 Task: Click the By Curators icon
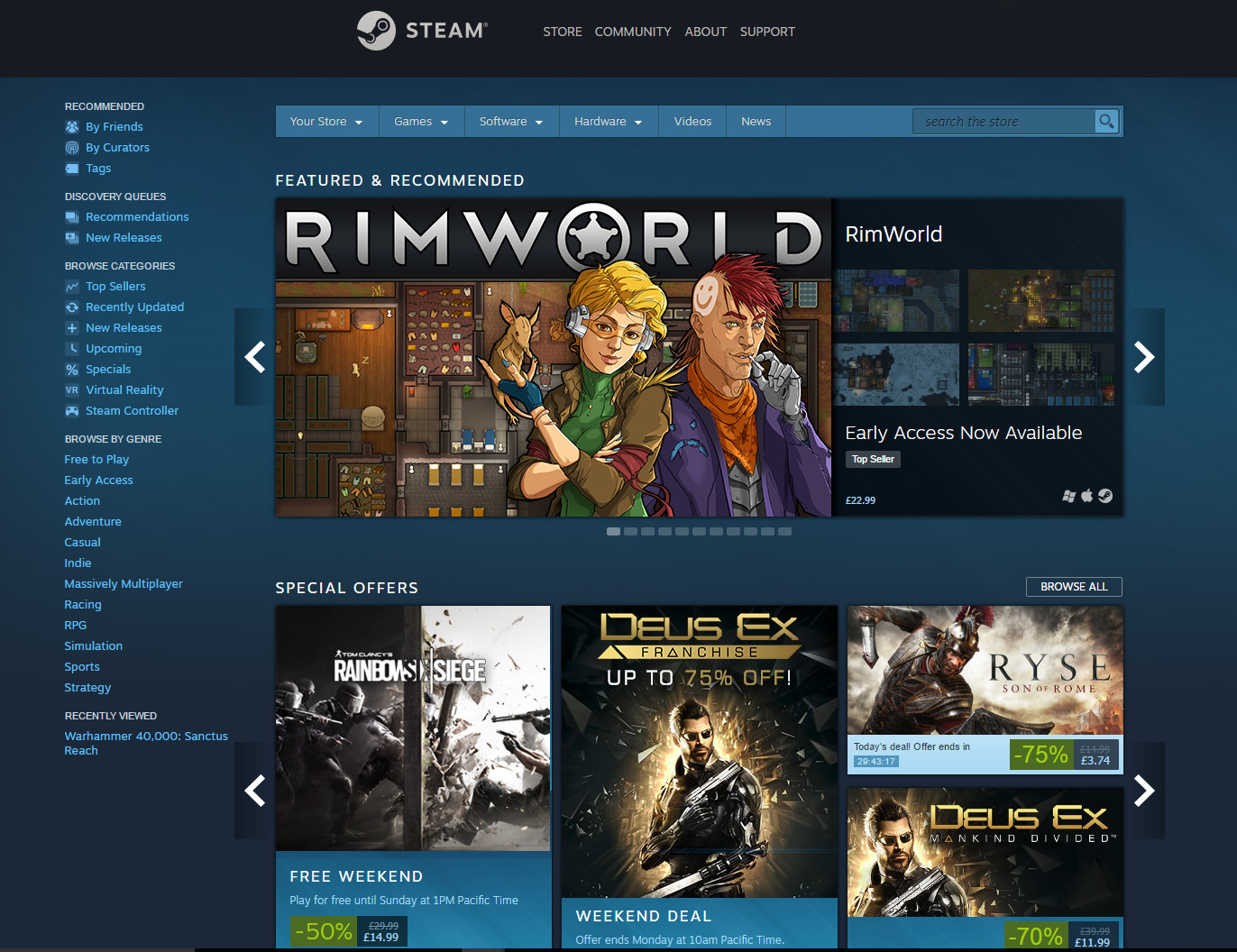pos(72,148)
